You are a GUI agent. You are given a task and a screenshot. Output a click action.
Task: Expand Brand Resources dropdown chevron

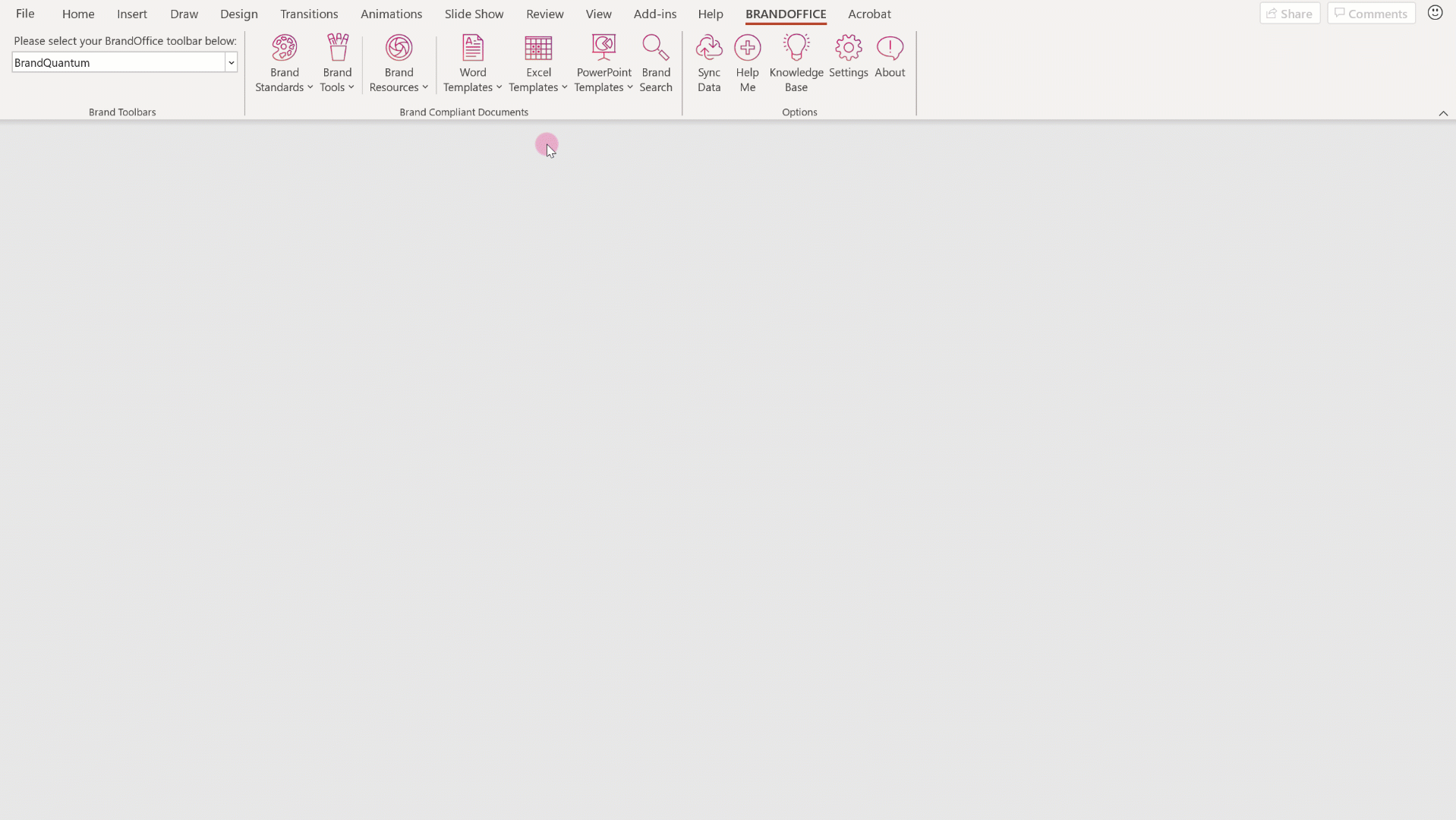pos(425,87)
